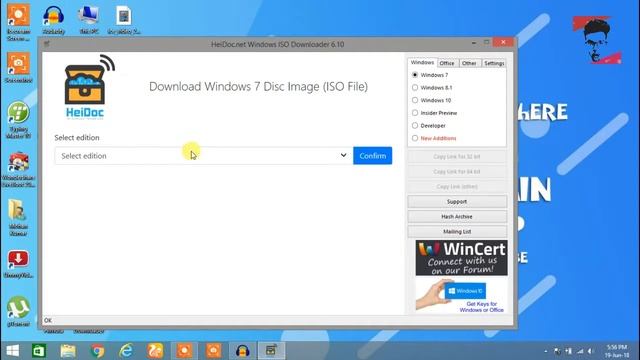
Task: Click the Support button
Action: (x=457, y=202)
